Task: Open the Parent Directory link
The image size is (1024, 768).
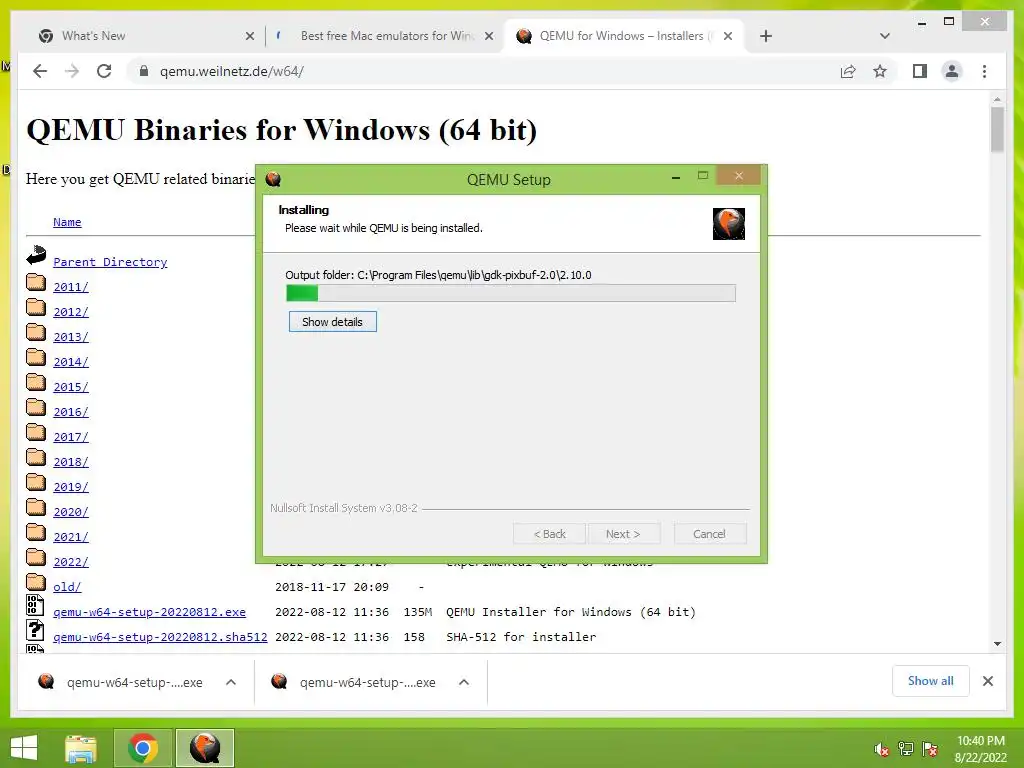Action: pyautogui.click(x=110, y=262)
